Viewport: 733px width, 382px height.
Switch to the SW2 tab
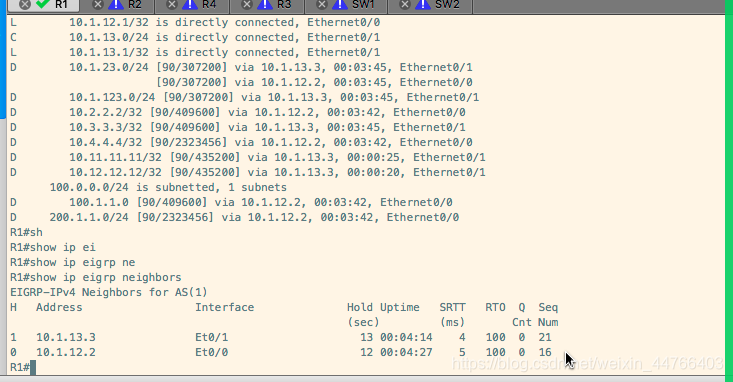click(x=447, y=5)
